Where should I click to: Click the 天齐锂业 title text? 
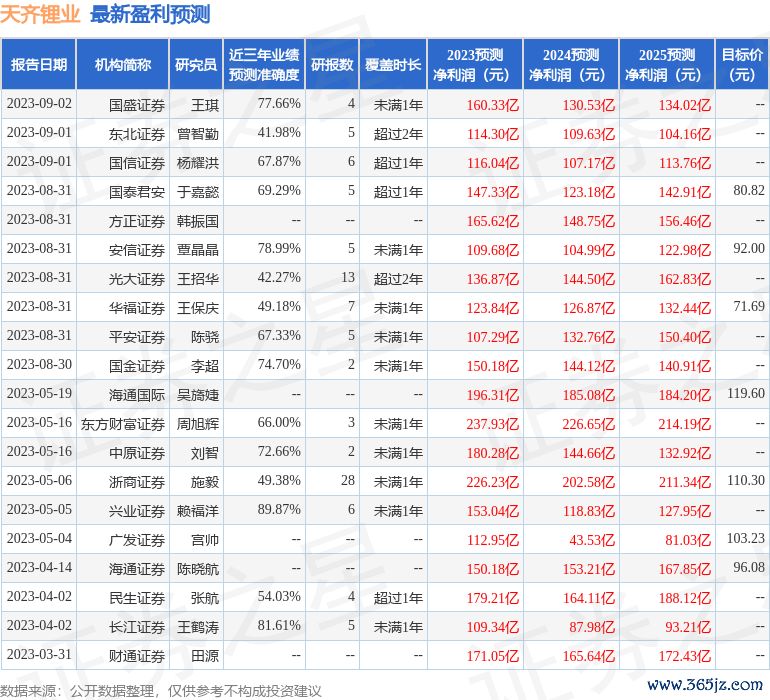(40, 14)
